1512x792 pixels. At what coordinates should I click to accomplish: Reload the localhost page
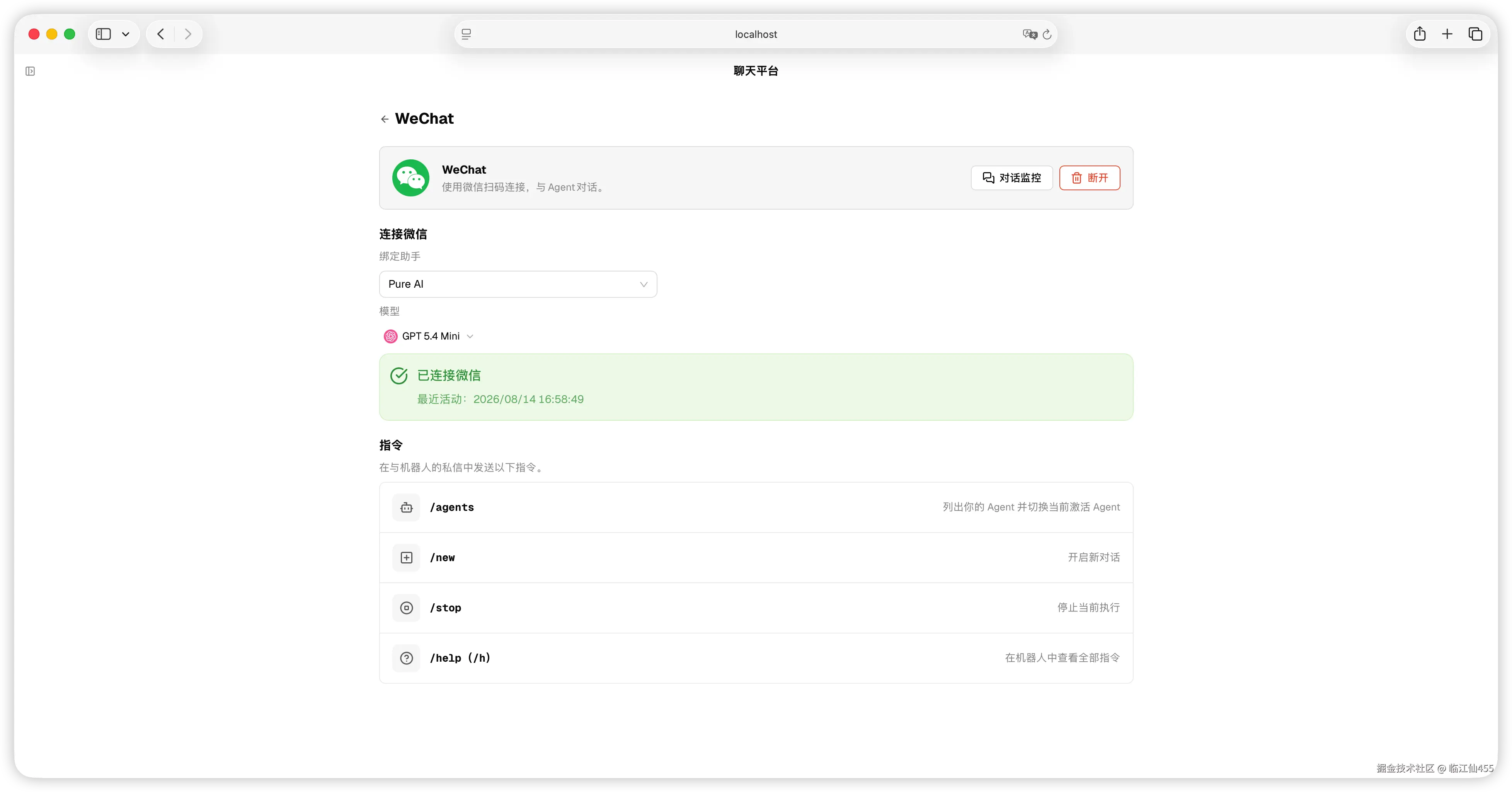1047,34
